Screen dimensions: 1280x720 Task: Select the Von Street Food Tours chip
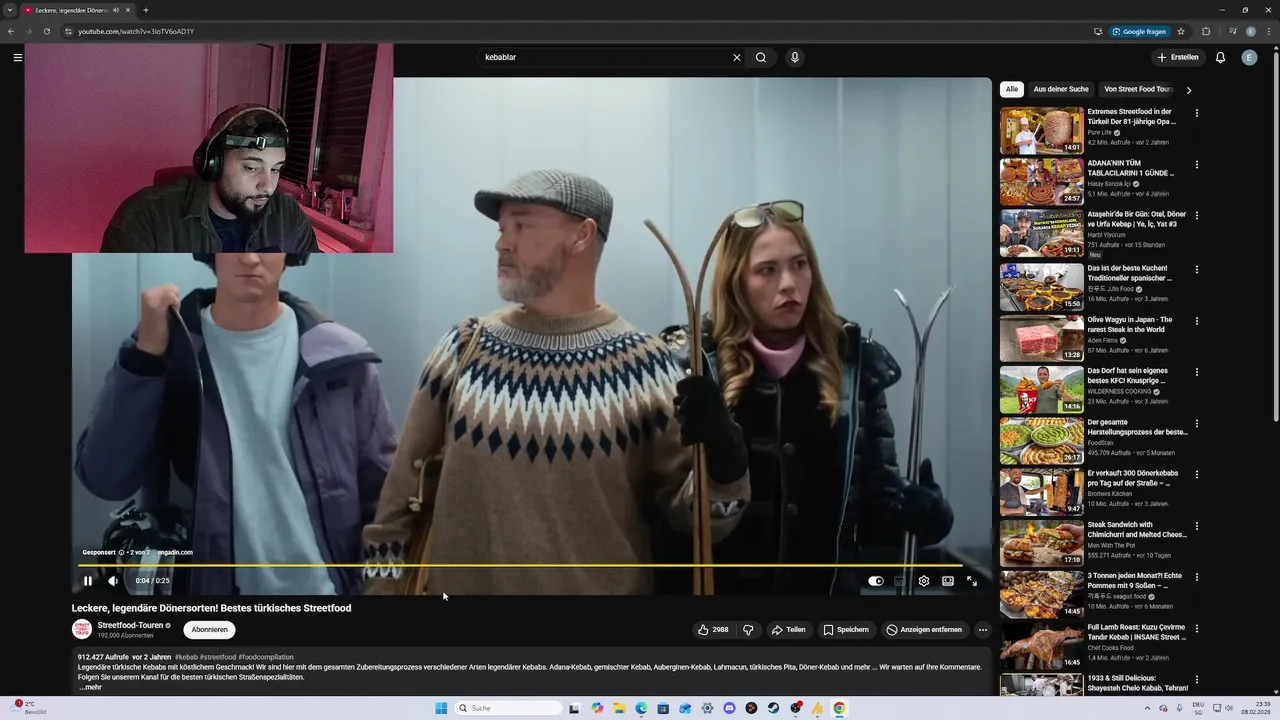click(1138, 89)
